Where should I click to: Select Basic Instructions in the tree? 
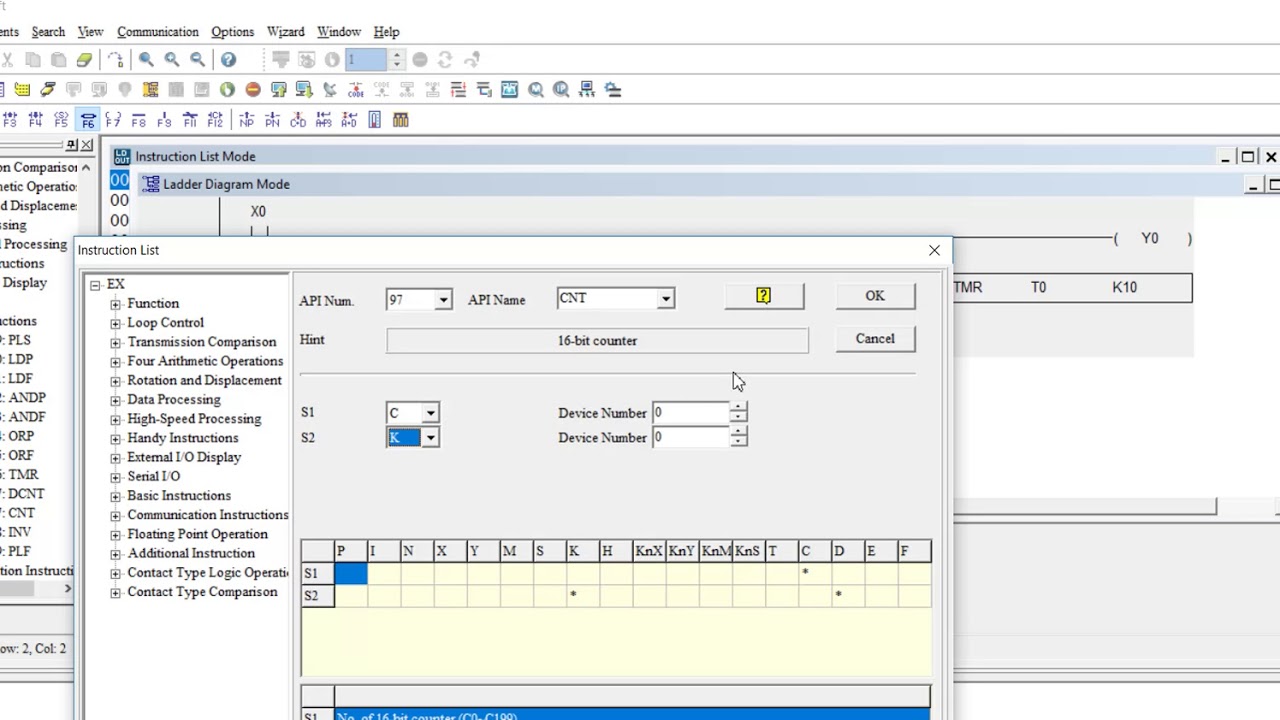[x=179, y=496]
